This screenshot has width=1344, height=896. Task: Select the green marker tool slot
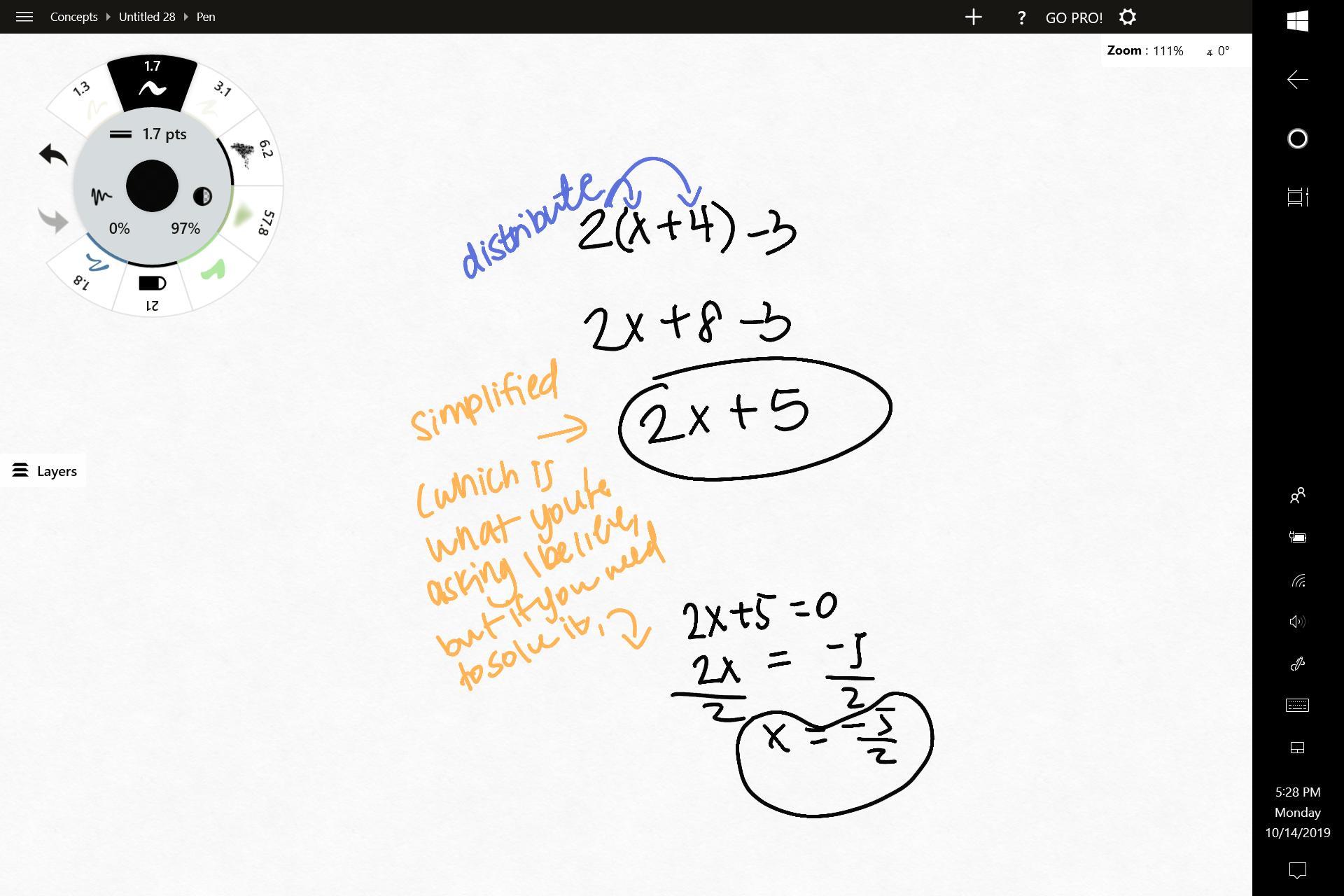(214, 270)
